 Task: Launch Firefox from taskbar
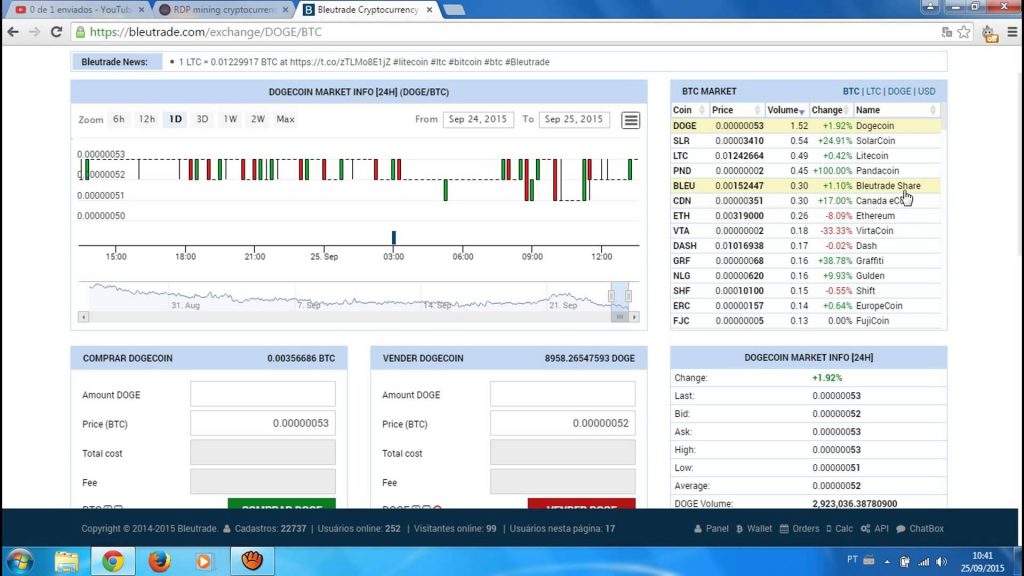(159, 561)
